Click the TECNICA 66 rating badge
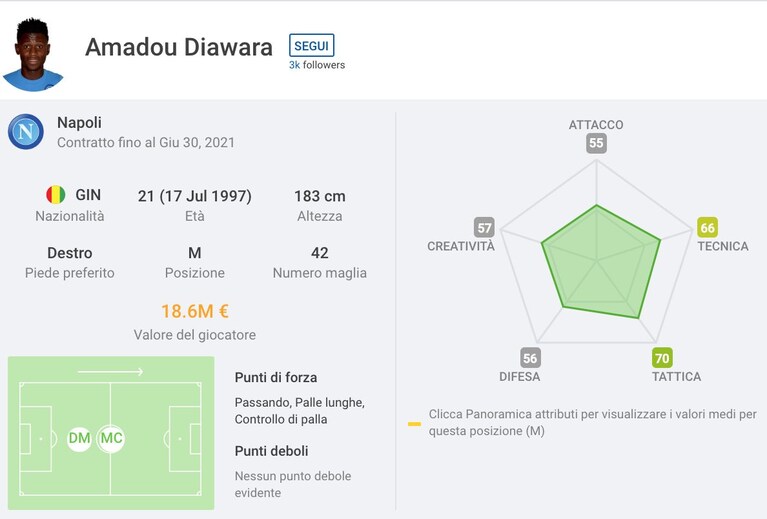The image size is (767, 519). [707, 227]
